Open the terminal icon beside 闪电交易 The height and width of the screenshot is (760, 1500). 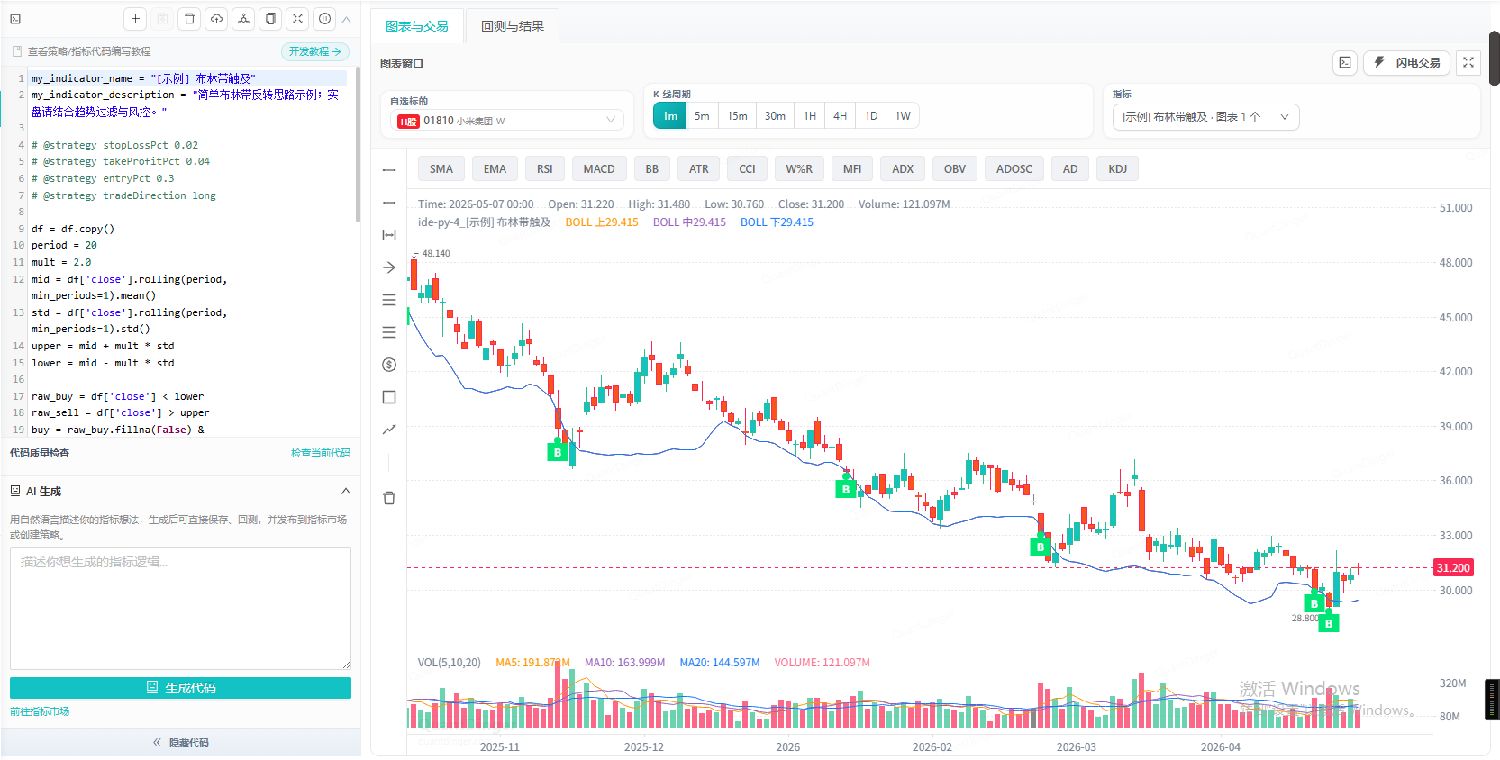1346,63
